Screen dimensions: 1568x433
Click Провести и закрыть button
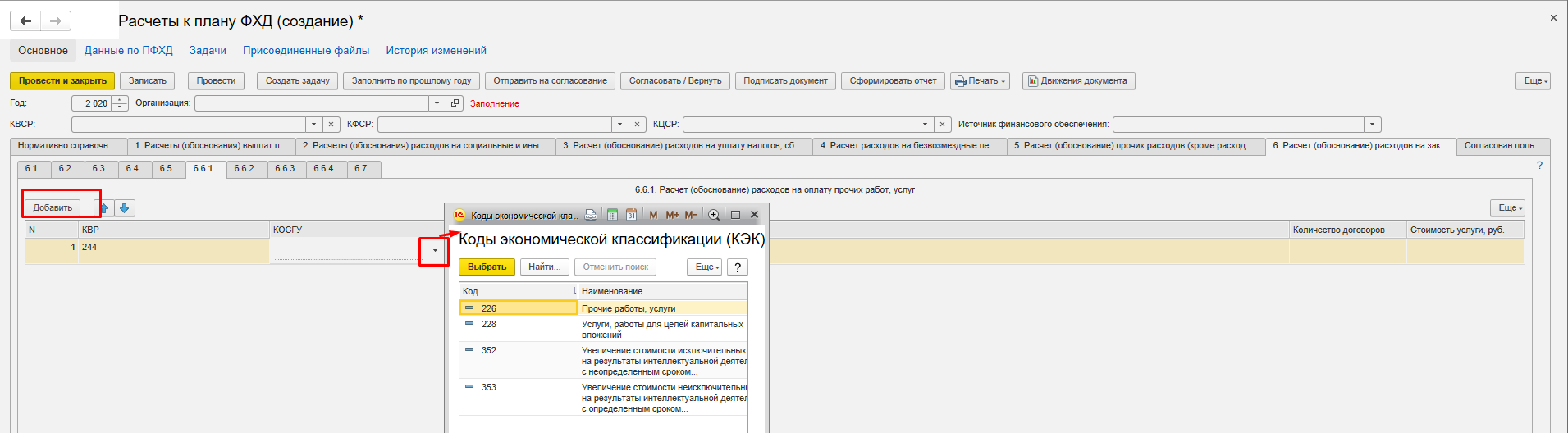click(x=62, y=81)
